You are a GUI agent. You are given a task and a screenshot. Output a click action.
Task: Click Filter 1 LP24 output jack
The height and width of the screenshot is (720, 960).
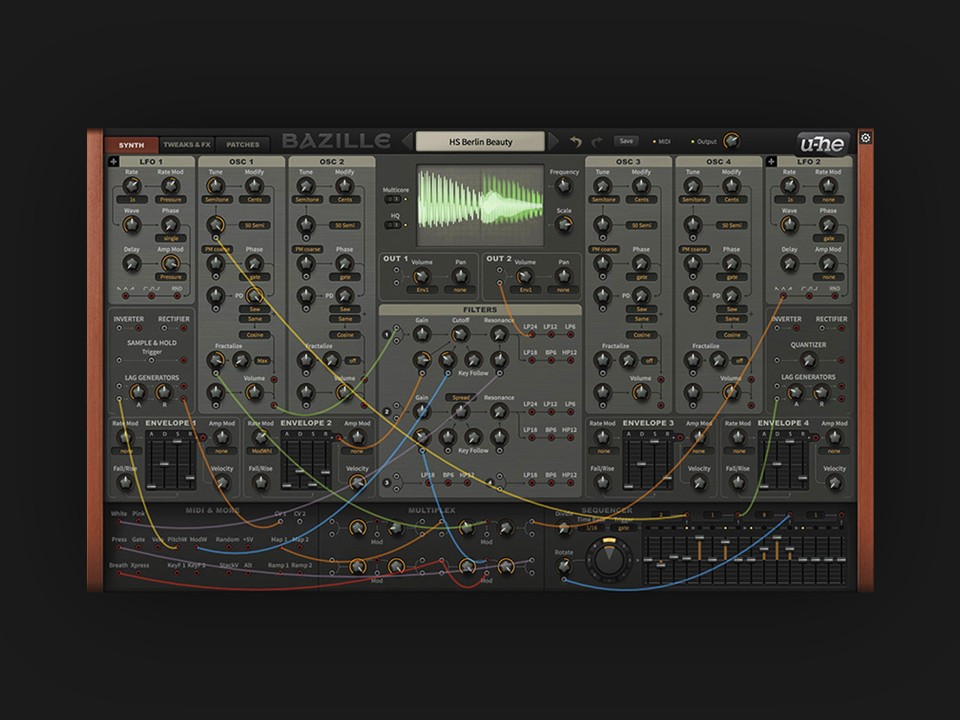[x=531, y=335]
